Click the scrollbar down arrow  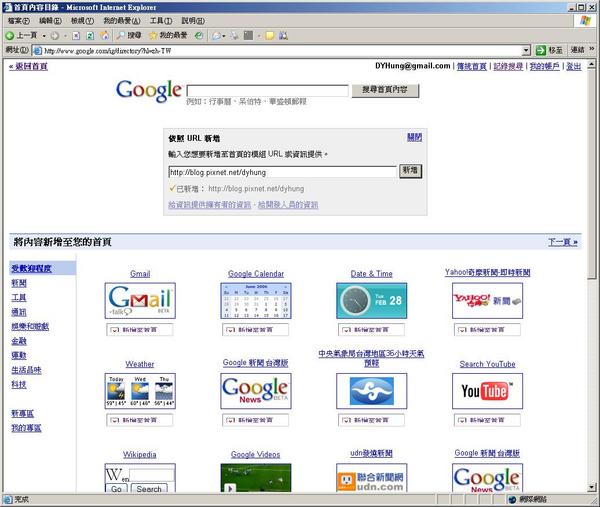click(x=592, y=487)
